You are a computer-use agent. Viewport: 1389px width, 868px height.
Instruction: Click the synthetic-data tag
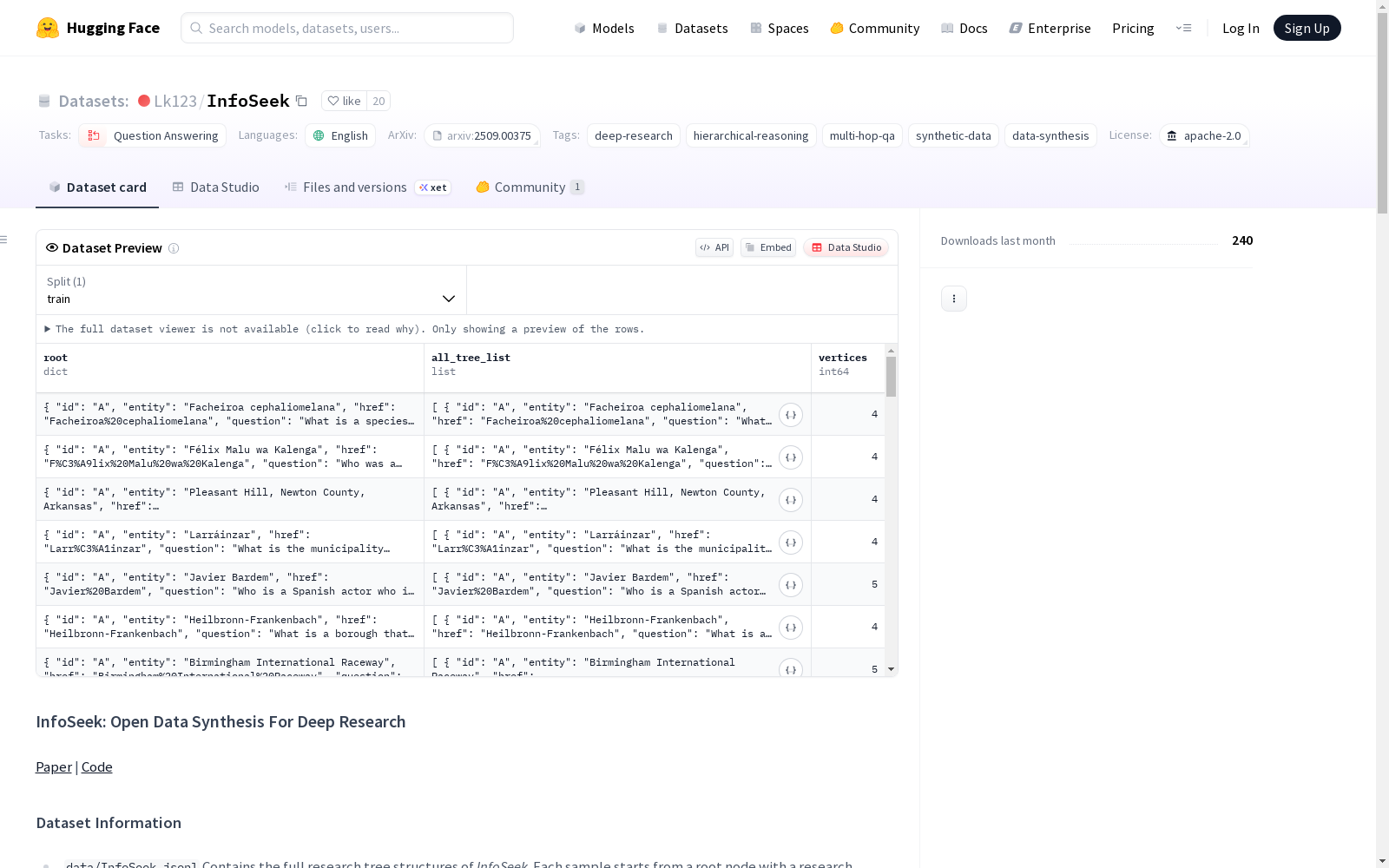coord(953,135)
